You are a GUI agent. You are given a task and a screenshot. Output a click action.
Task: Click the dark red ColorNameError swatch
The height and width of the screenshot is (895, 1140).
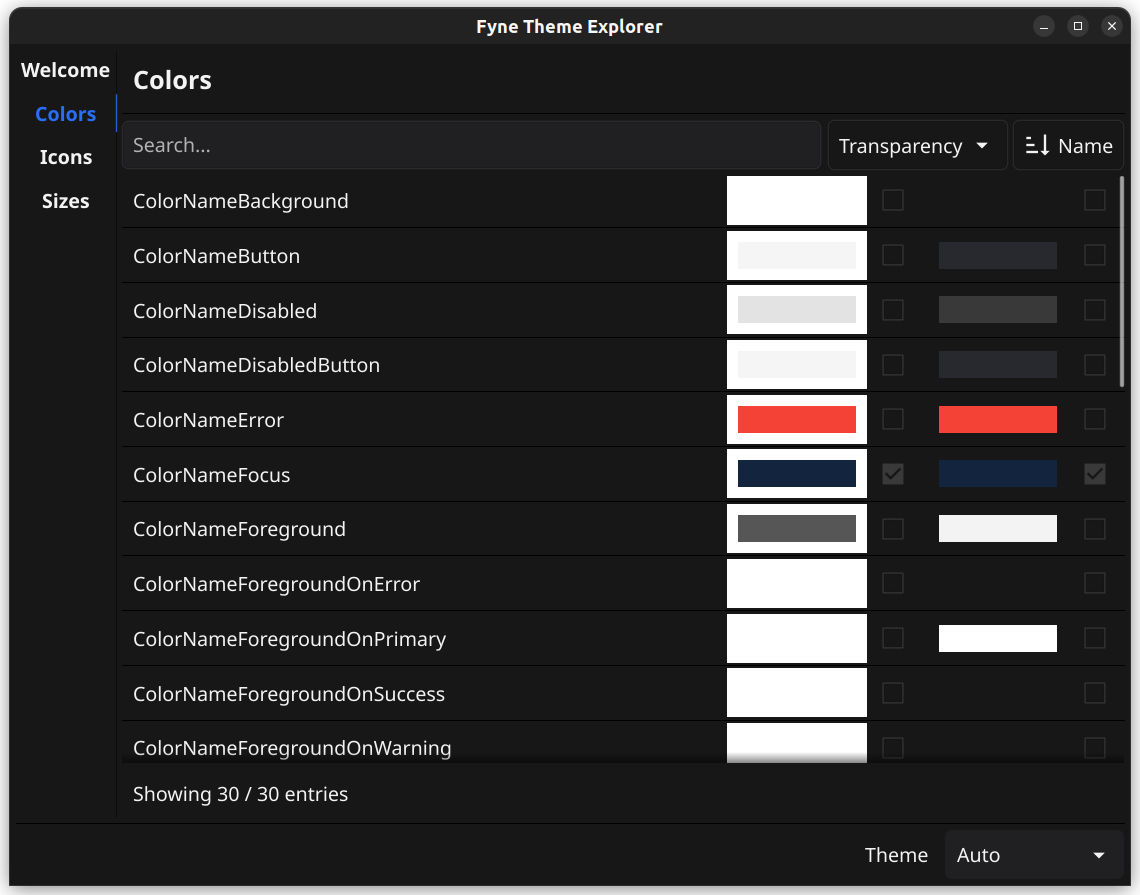pos(998,420)
